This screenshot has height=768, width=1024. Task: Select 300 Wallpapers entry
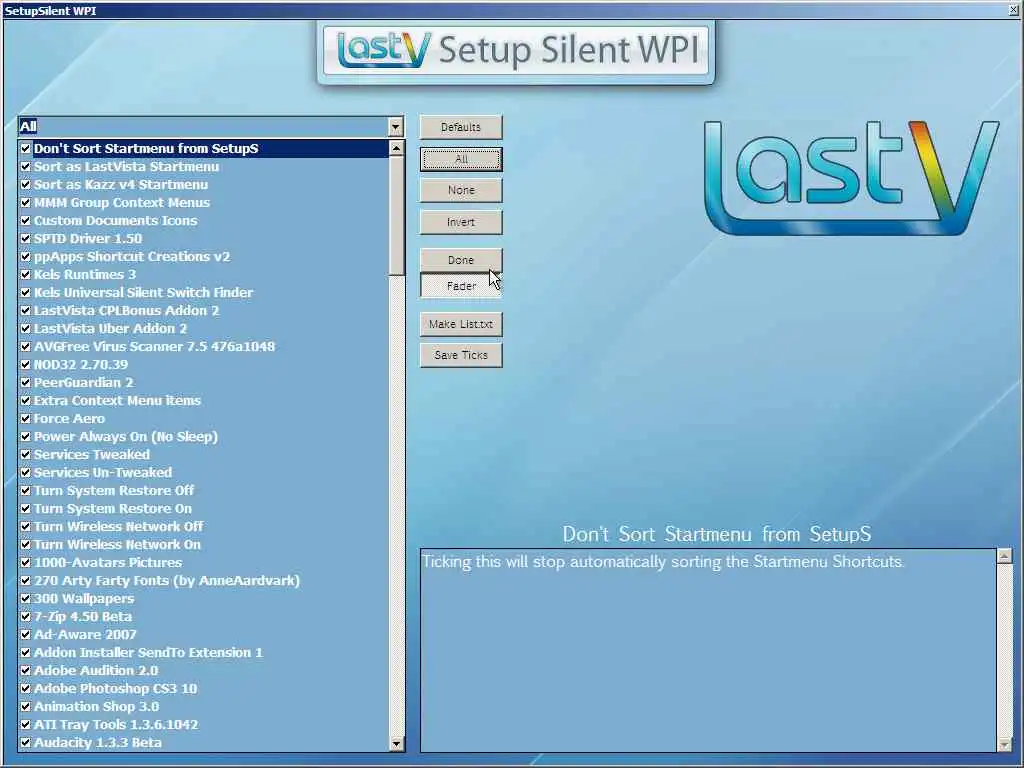[x=84, y=599]
